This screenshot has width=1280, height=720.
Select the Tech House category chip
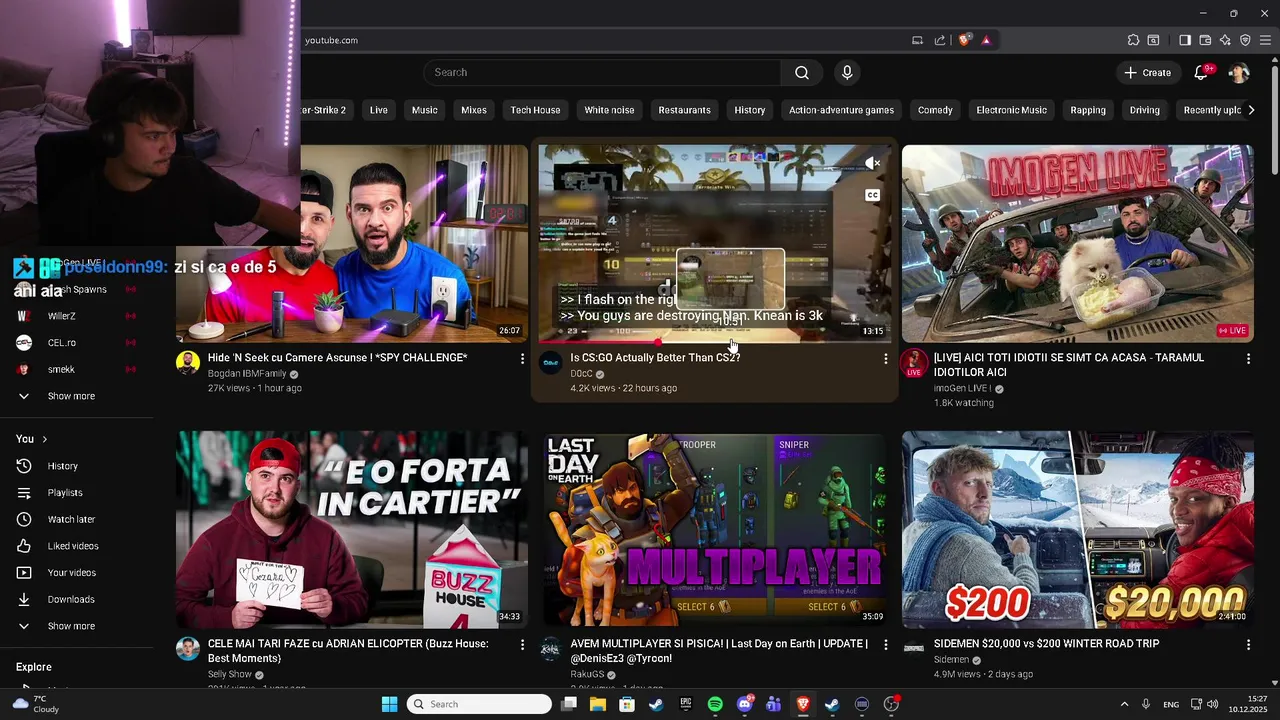point(535,110)
